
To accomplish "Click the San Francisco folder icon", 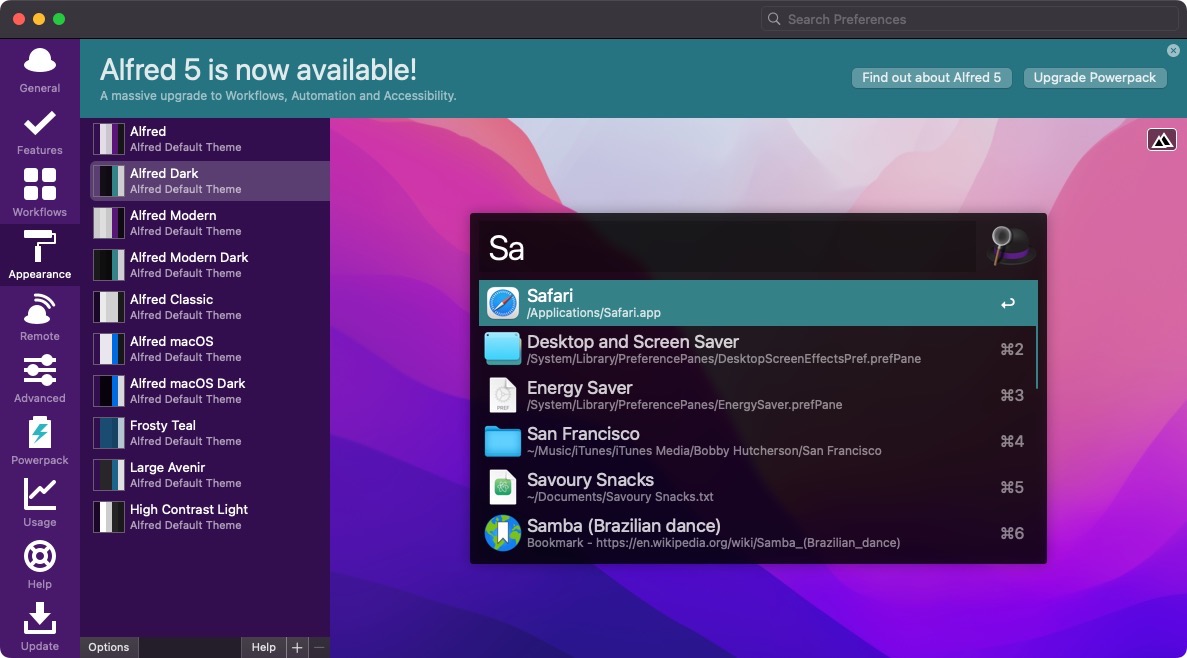I will point(503,441).
